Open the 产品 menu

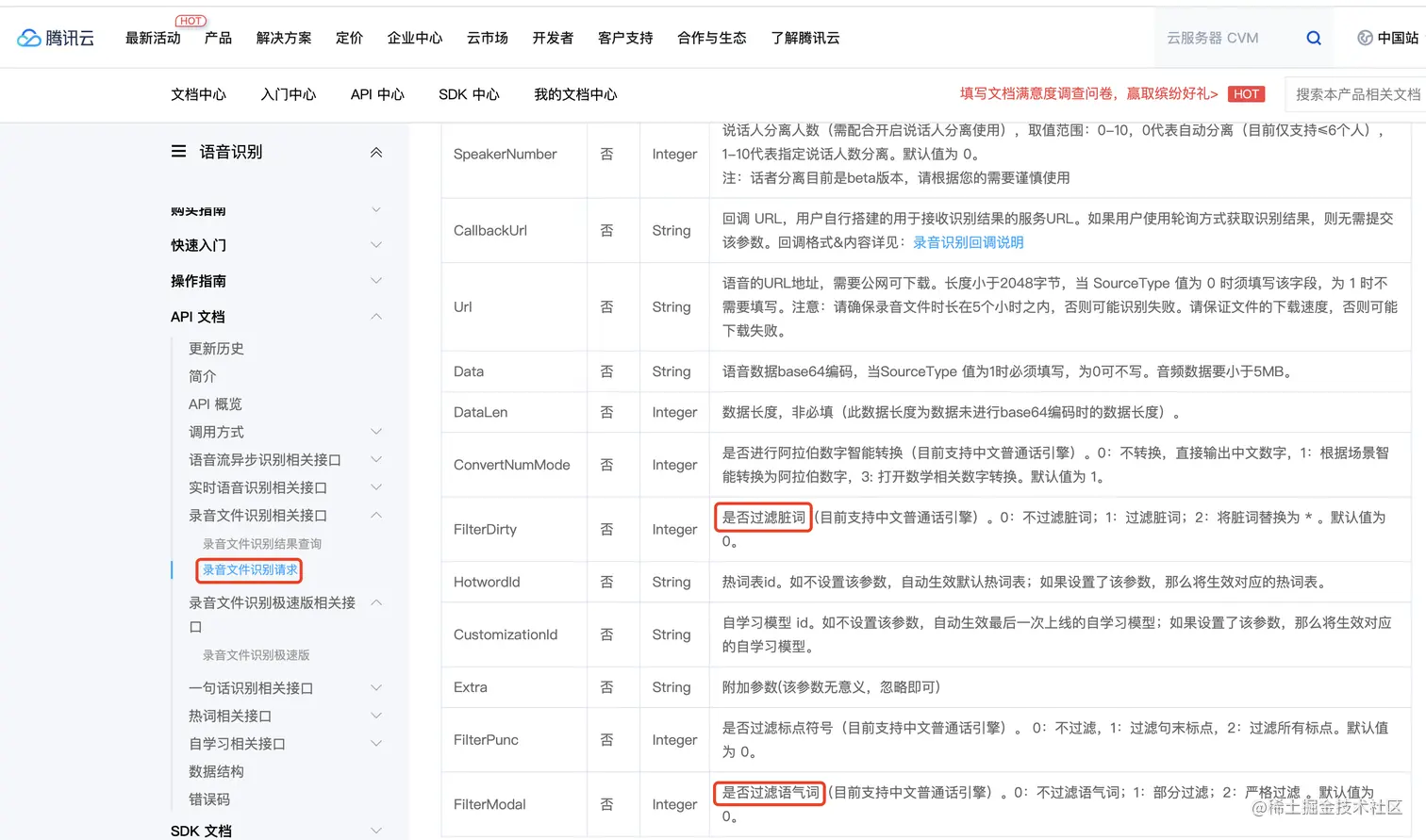218,38
